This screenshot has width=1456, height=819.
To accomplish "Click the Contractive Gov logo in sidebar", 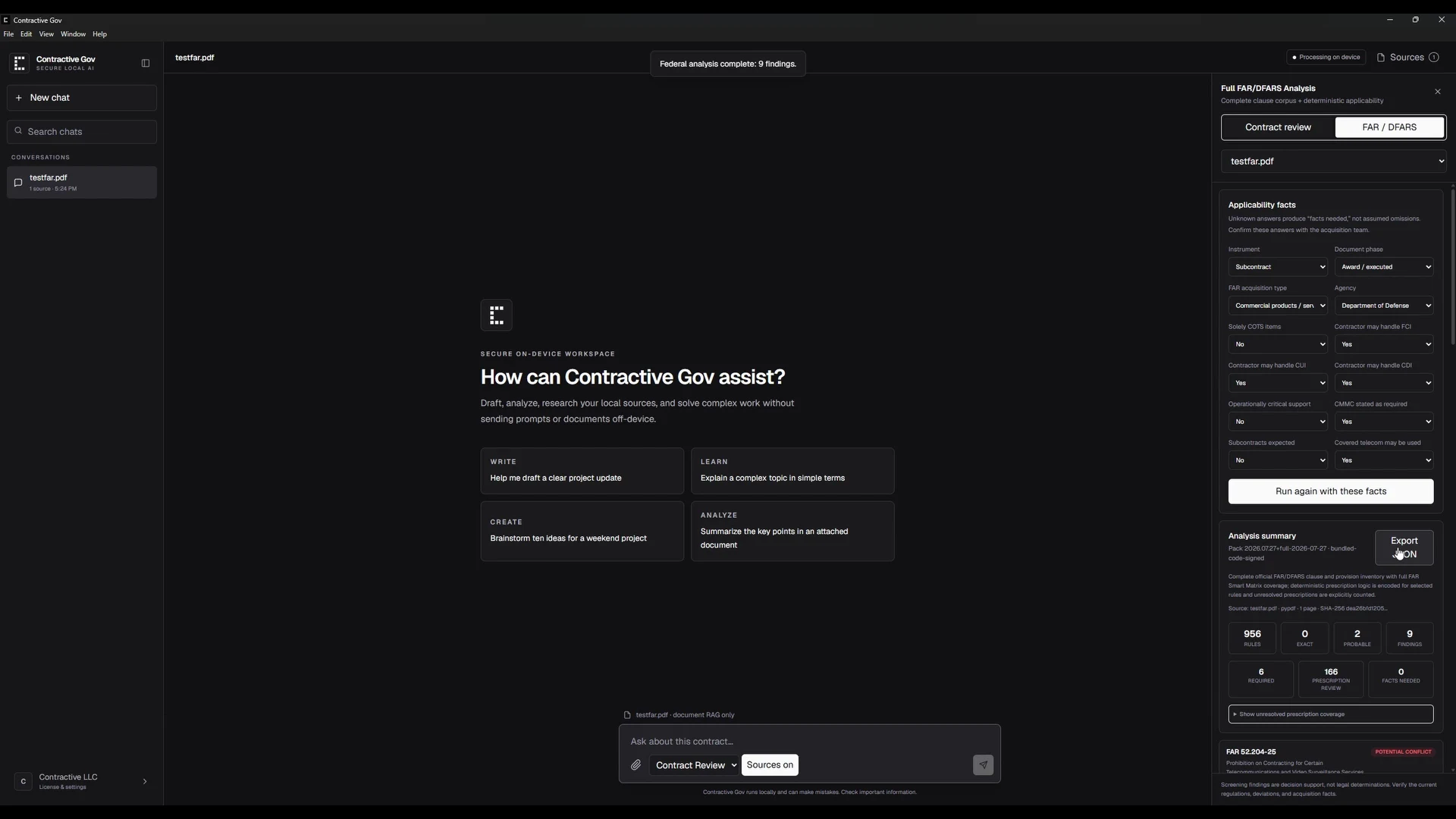I will click(x=20, y=63).
